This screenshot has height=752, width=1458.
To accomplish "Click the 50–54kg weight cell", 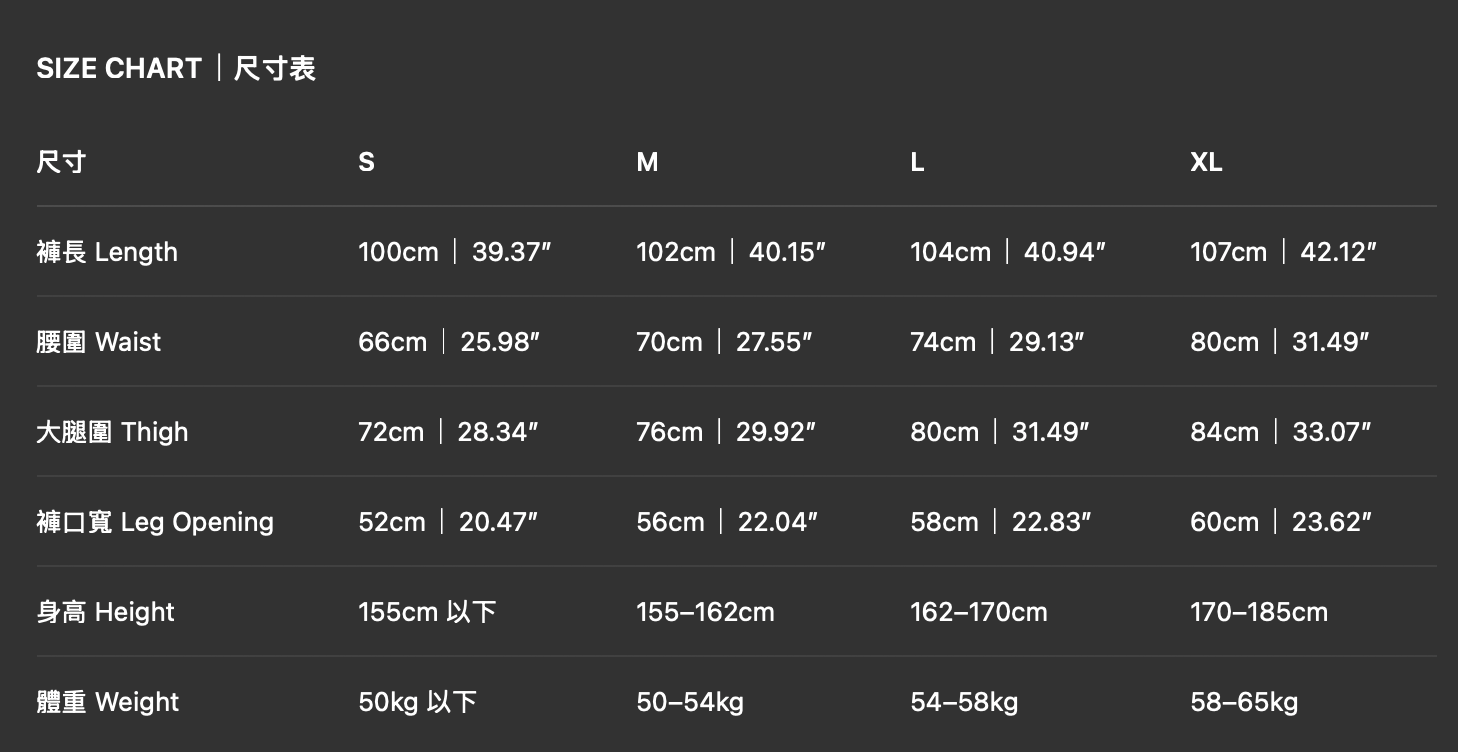I will tap(690, 702).
